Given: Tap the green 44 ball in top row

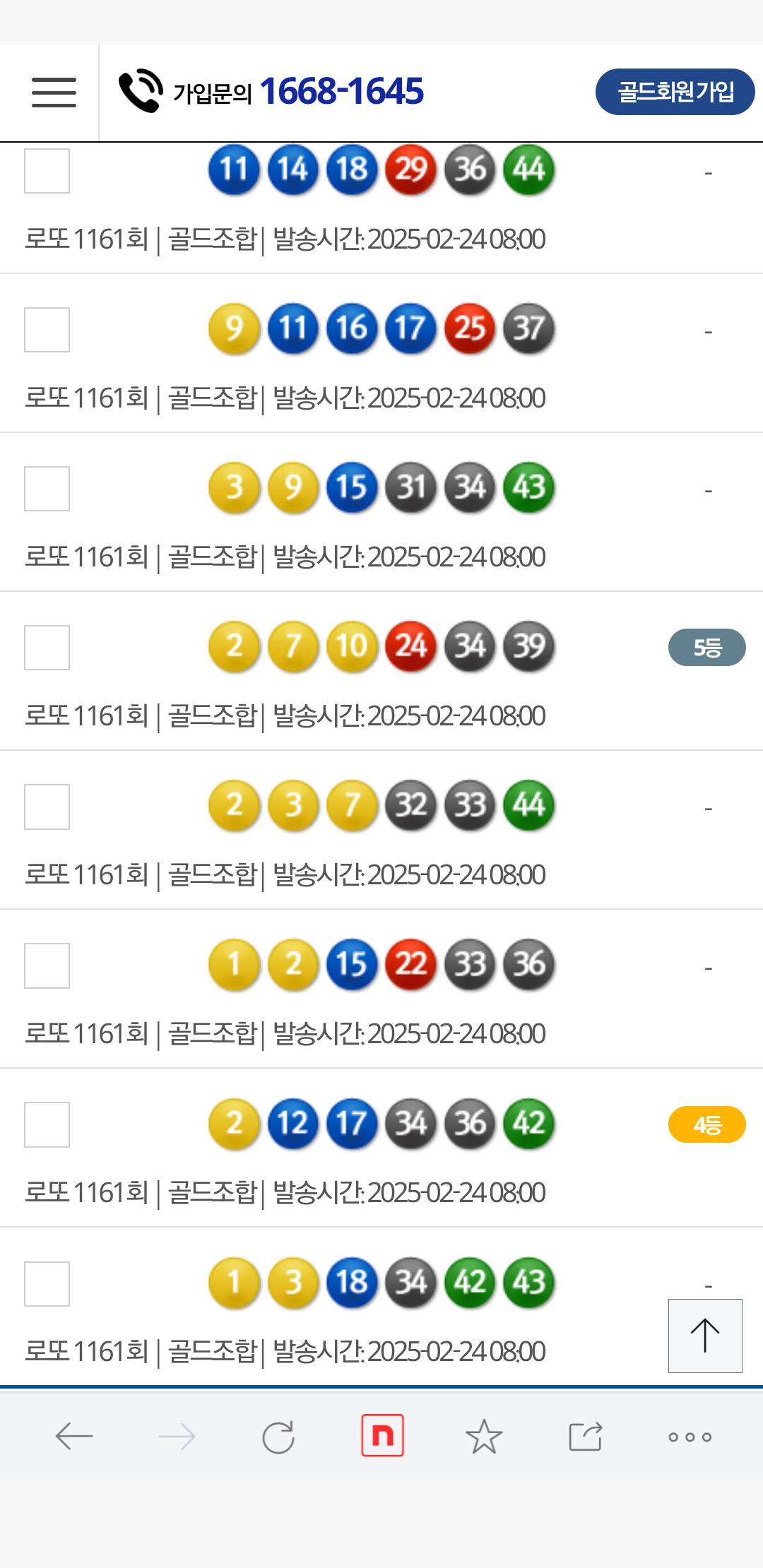Looking at the screenshot, I should point(528,170).
